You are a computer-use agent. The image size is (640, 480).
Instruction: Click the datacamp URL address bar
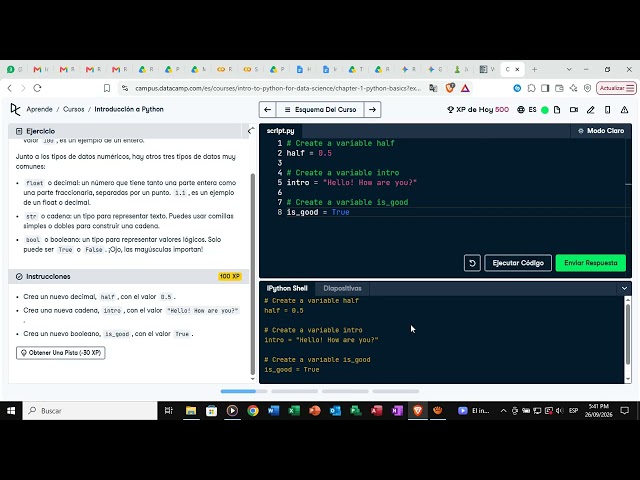[278, 88]
